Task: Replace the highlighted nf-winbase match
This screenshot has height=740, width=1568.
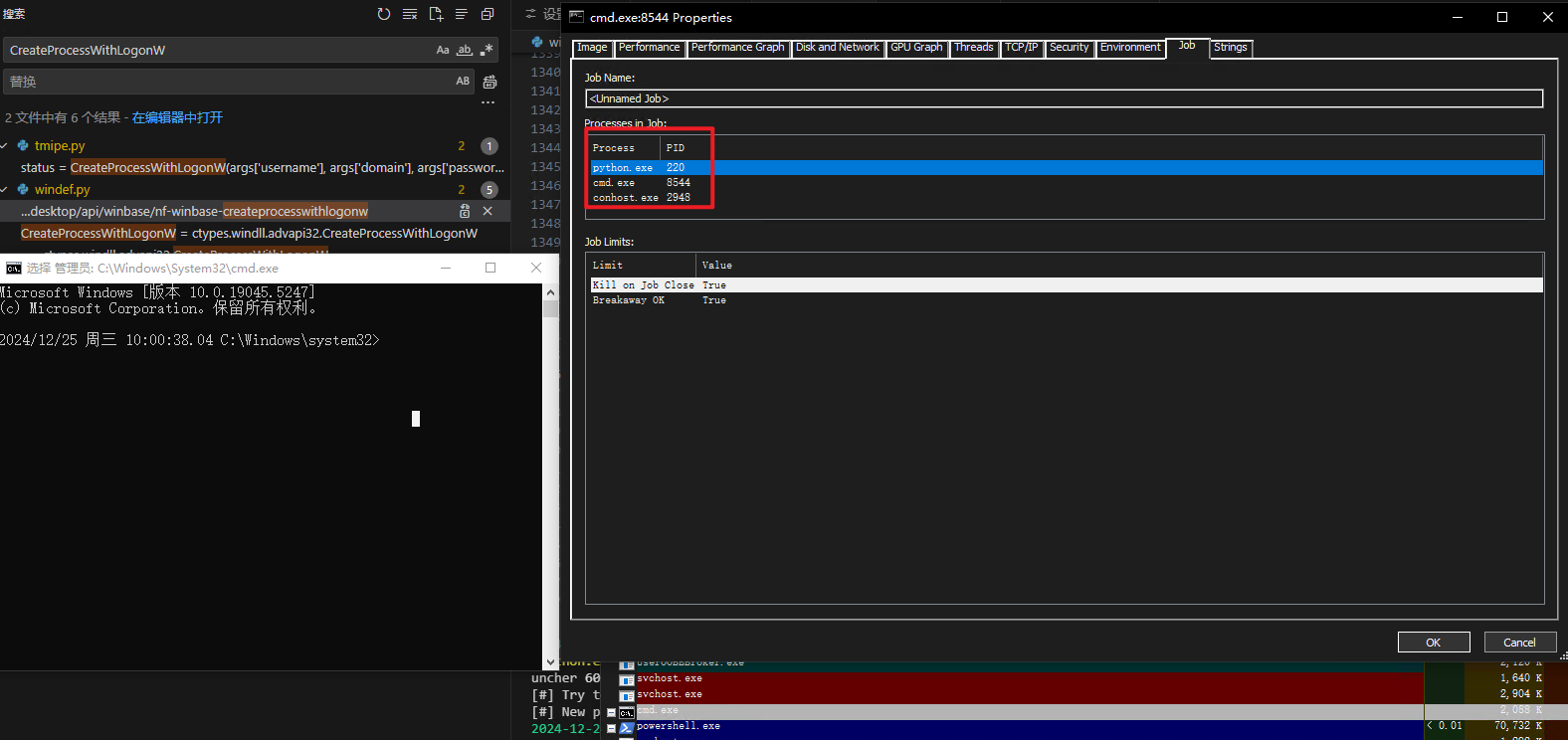Action: point(465,211)
